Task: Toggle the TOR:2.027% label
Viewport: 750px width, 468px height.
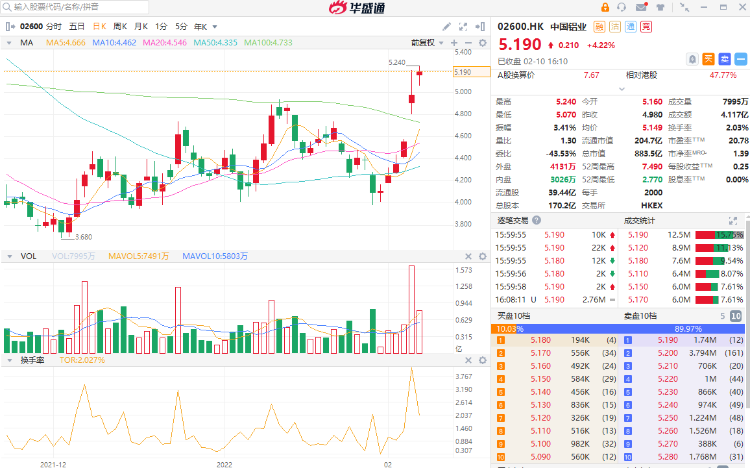Action: tap(82, 360)
